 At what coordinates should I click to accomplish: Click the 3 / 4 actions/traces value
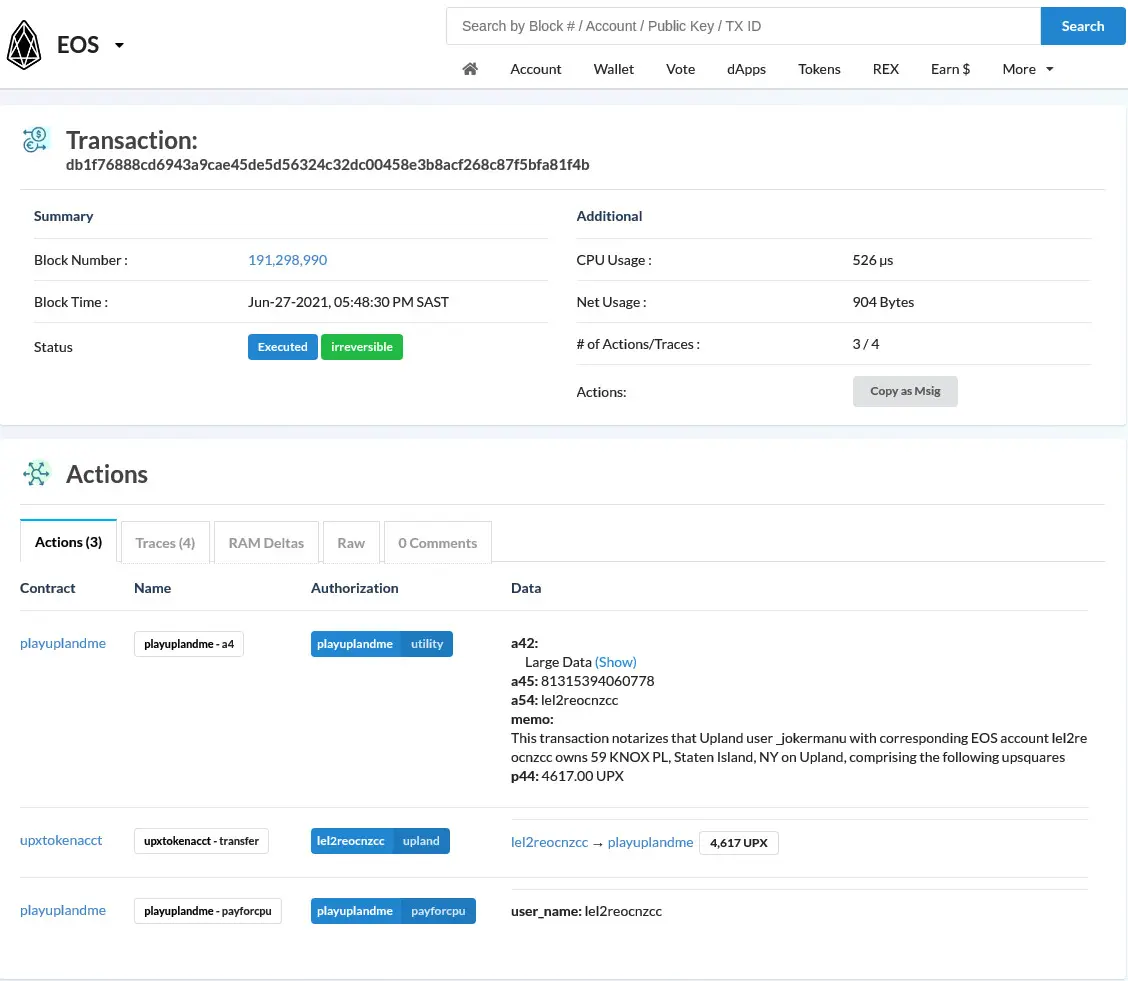point(865,344)
